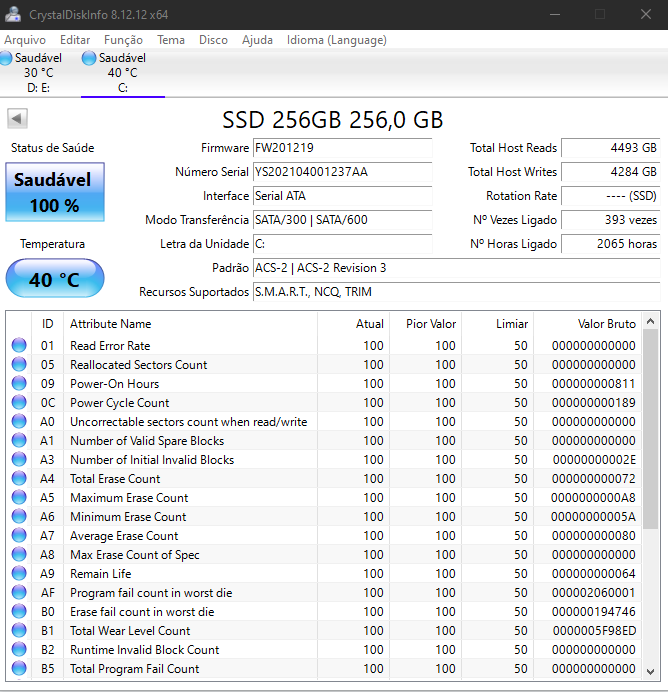Screen dimensions: 668x692
Task: Open the Arquivo menu
Action: tap(25, 40)
